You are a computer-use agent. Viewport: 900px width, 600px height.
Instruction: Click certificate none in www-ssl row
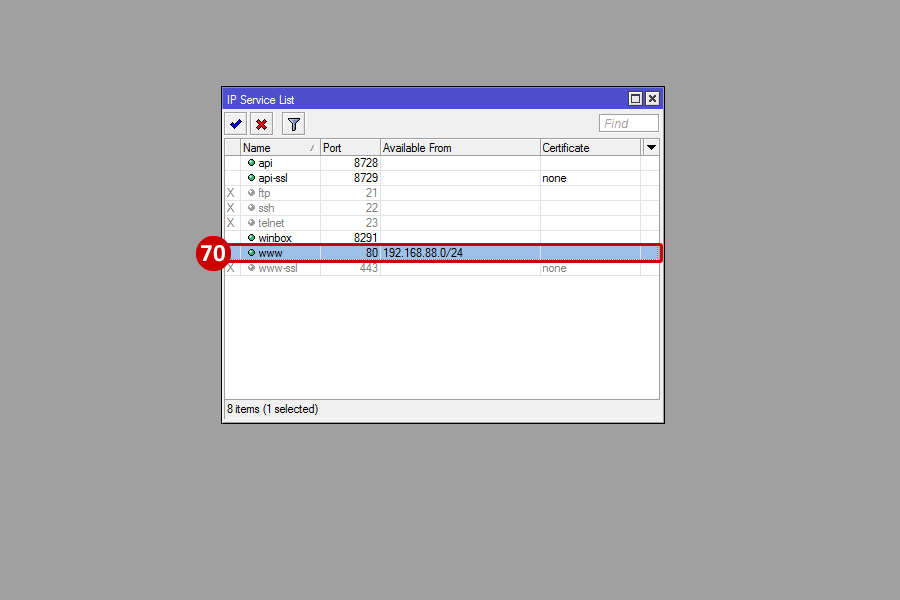[554, 268]
